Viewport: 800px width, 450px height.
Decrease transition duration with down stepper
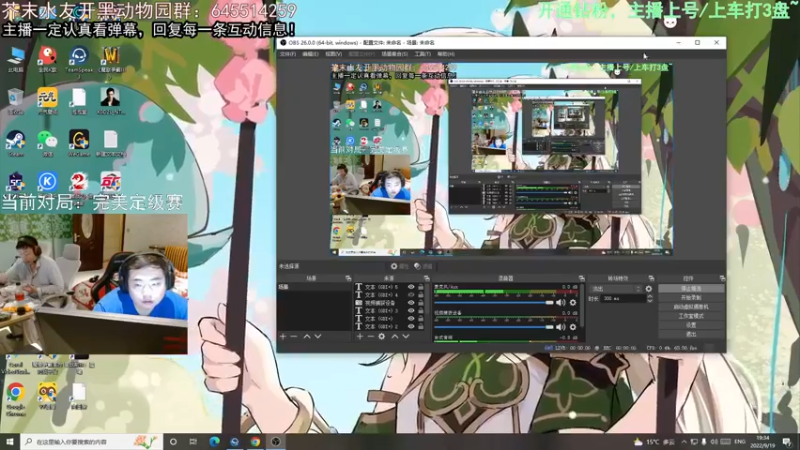pos(649,301)
